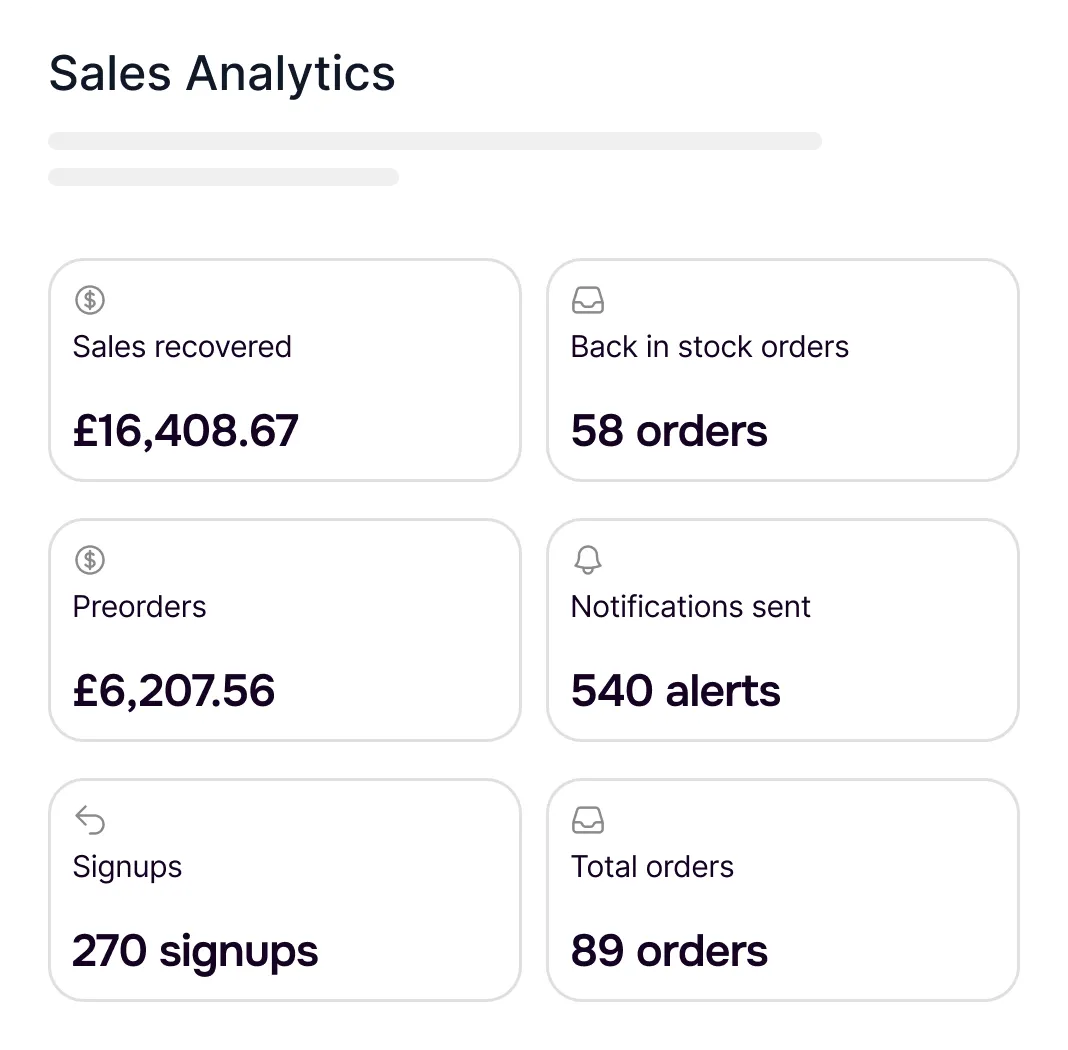Click the inbox icon above Back in stock orders
1068x1050 pixels.
pyautogui.click(x=588, y=300)
